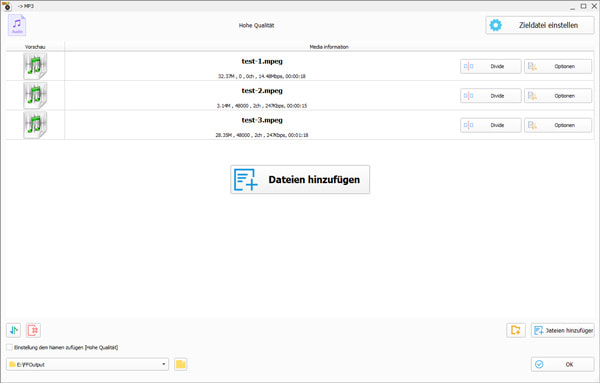Click test-1.mpeg media details line 32.37M
The width and height of the screenshot is (600, 383).
262,76
